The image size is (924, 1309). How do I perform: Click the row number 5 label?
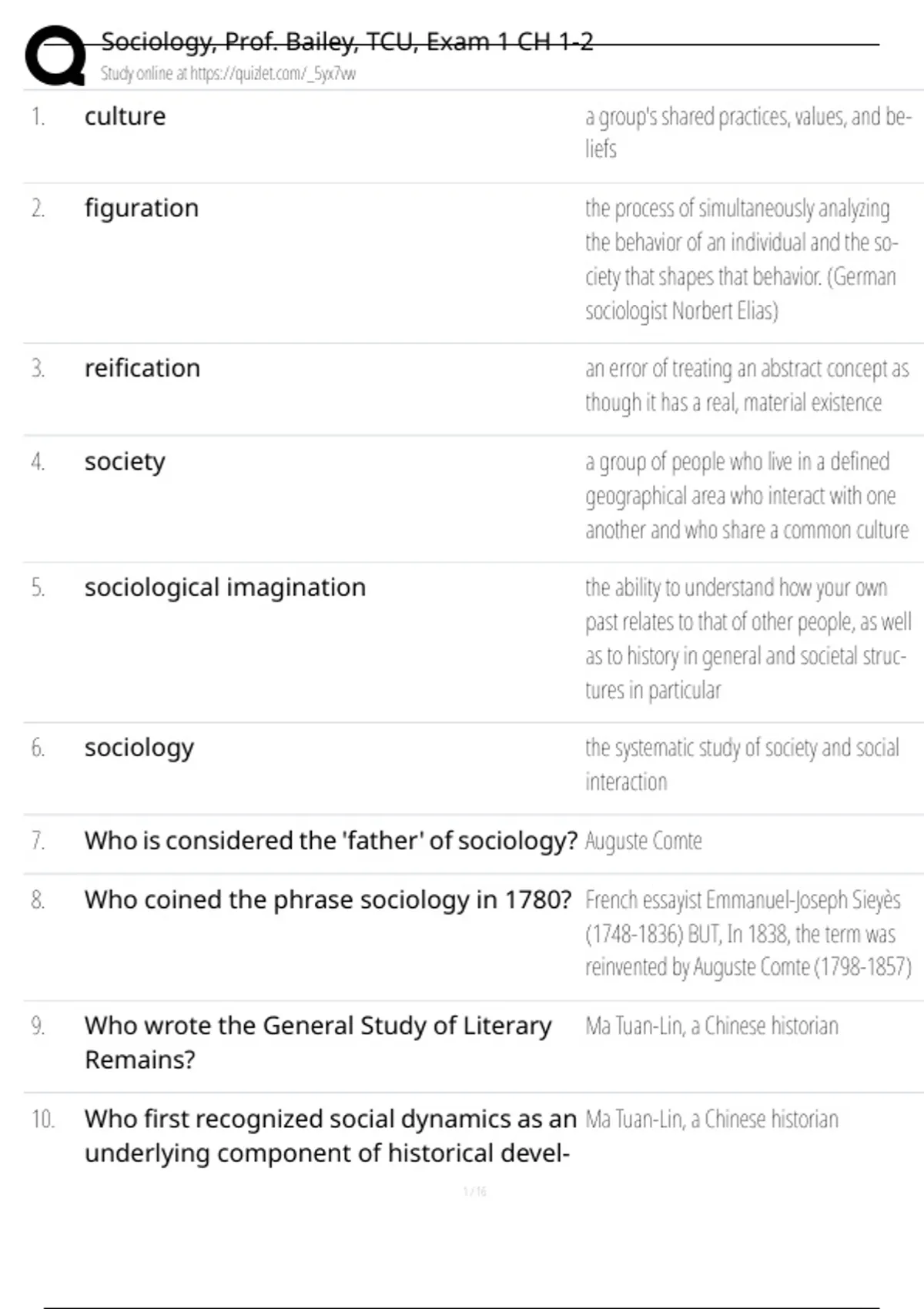38,588
